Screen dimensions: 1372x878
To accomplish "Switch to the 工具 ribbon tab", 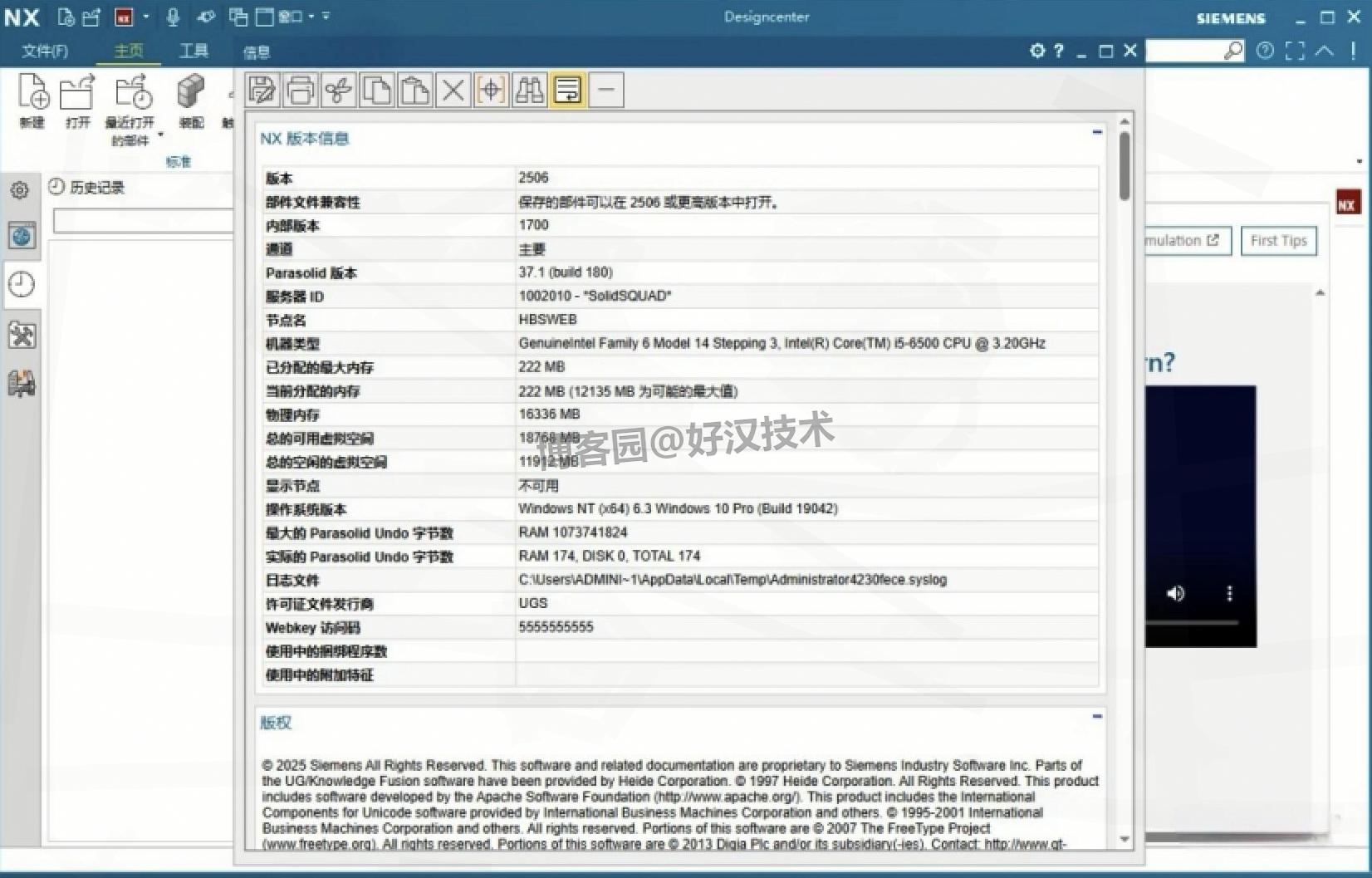I will [194, 51].
